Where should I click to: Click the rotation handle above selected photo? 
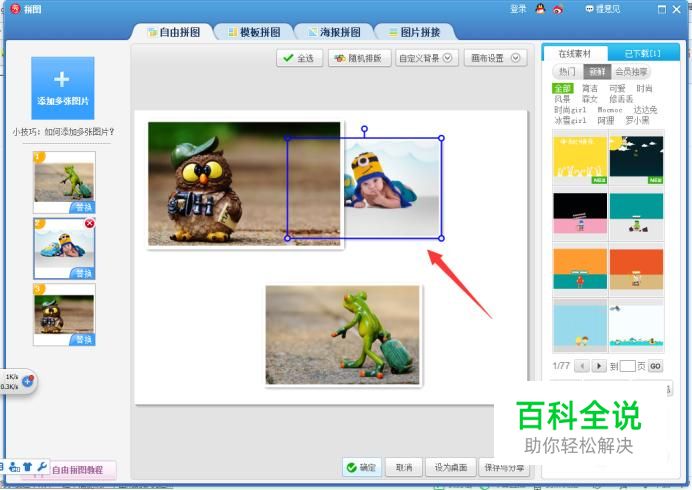point(364,129)
